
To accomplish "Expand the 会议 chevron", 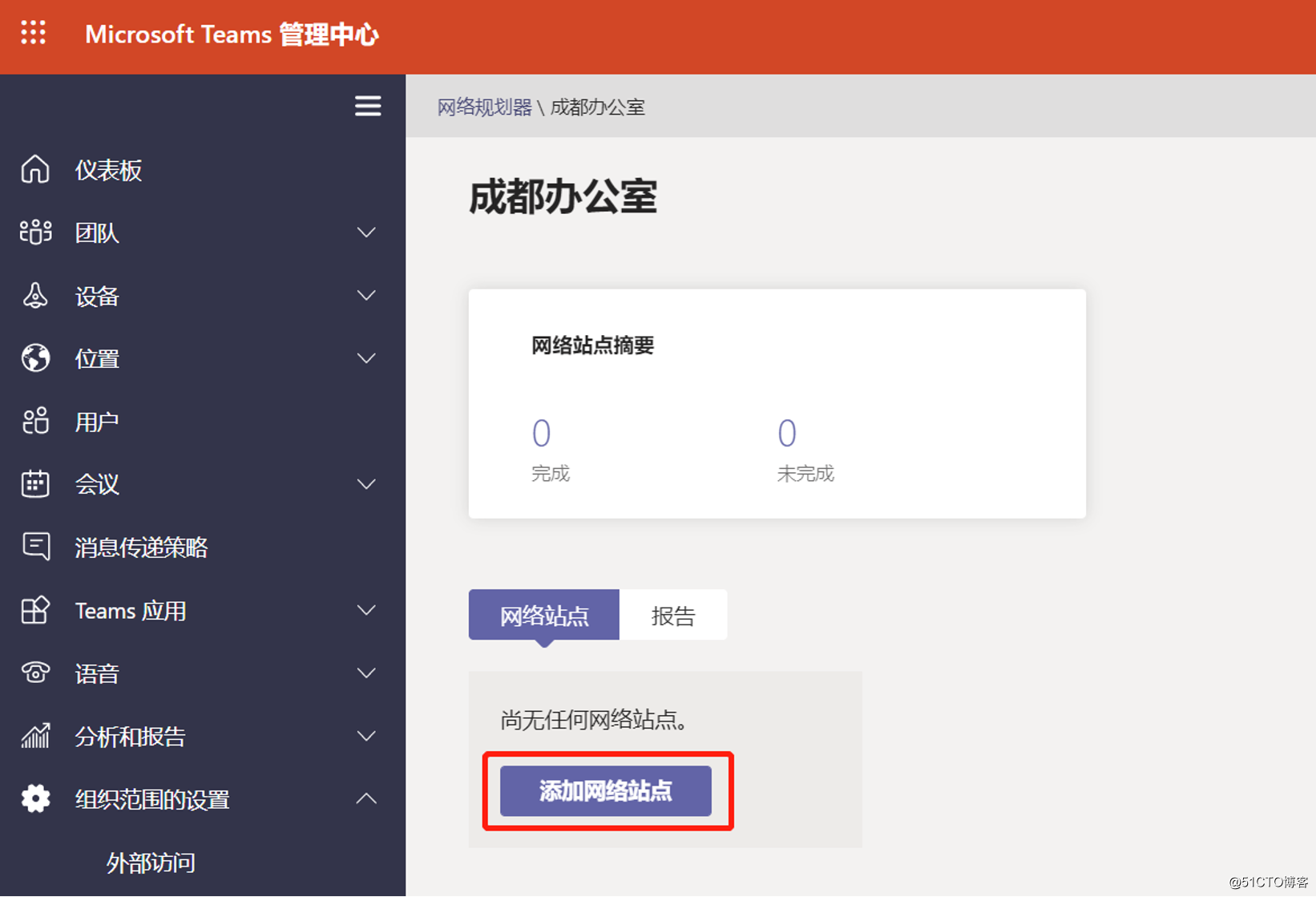I will (366, 484).
